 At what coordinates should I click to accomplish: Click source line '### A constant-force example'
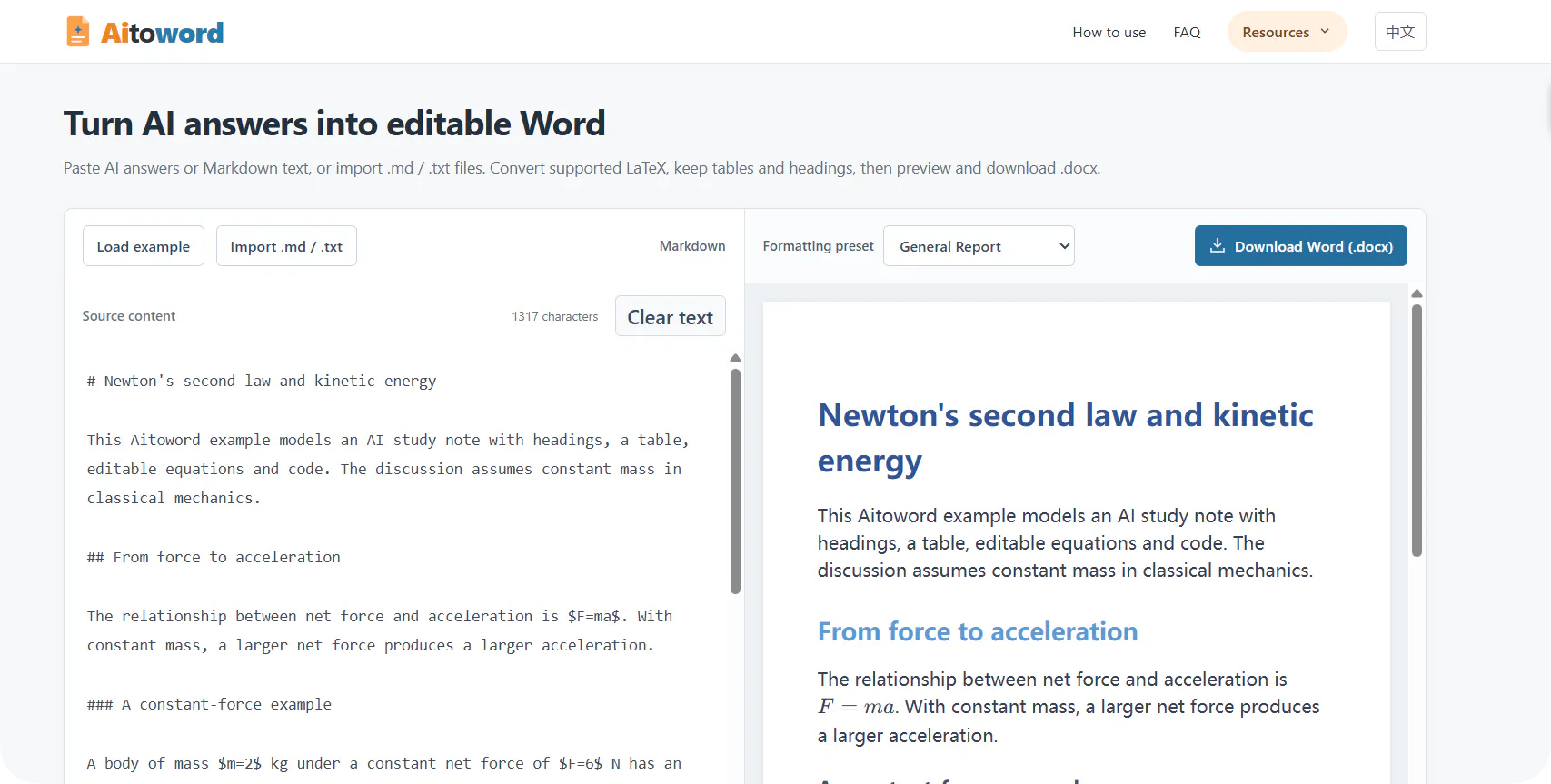[x=209, y=704]
